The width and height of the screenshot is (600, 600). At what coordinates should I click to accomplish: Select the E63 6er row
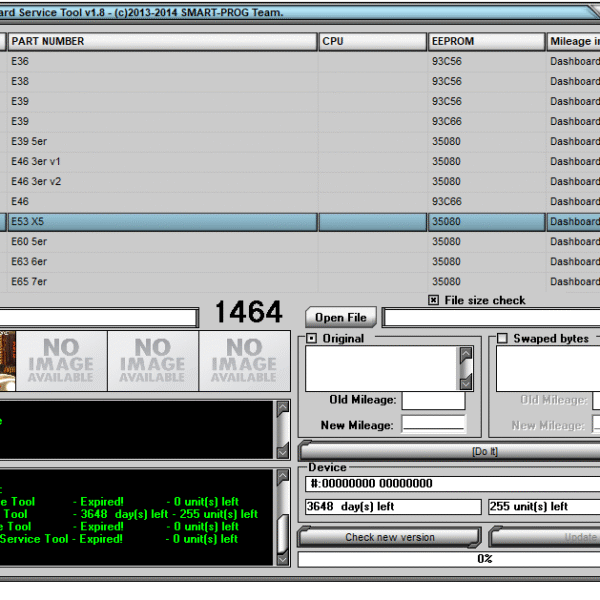(300, 261)
